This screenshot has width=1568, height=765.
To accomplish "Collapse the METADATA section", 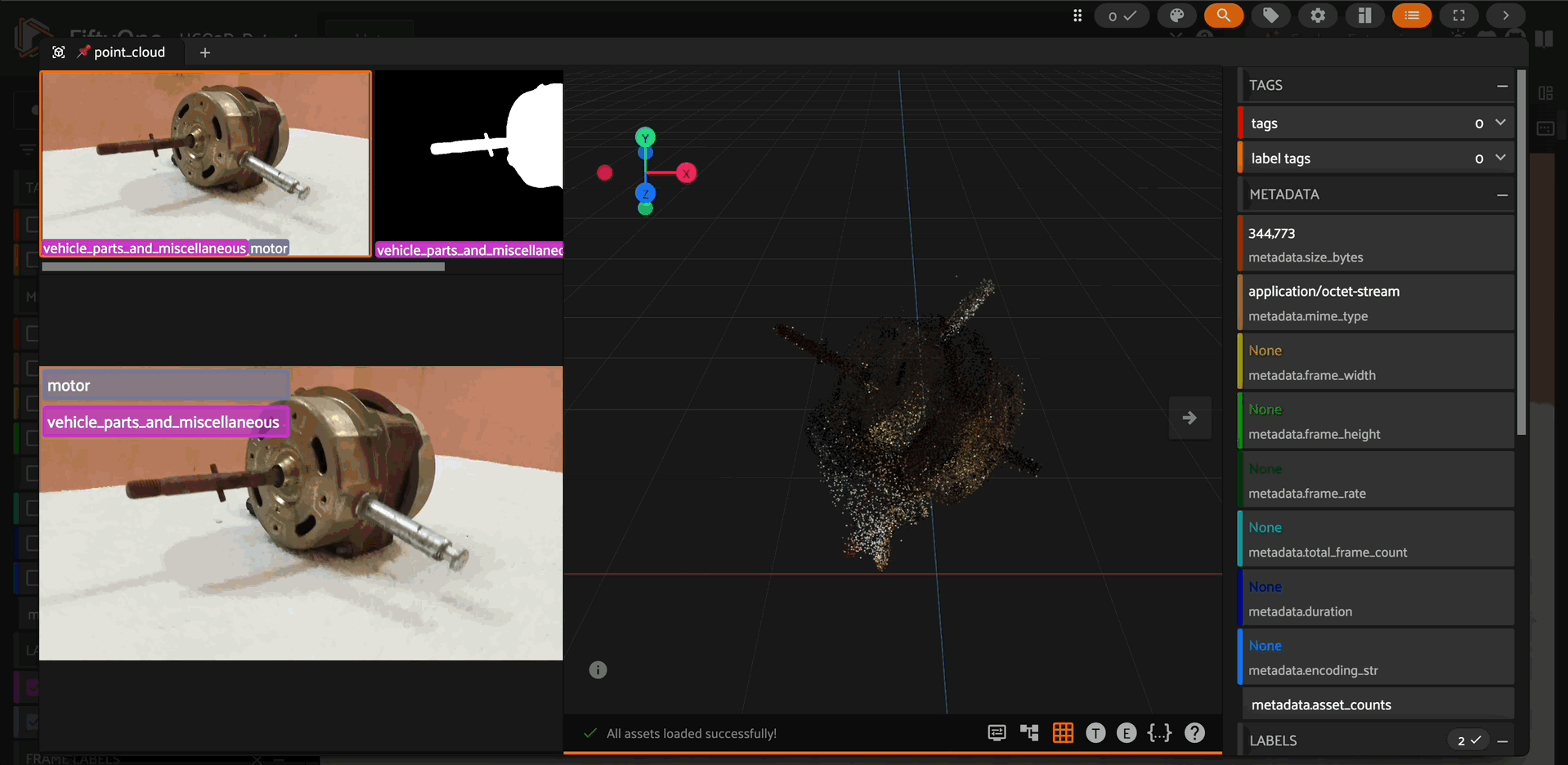I will coord(1502,195).
